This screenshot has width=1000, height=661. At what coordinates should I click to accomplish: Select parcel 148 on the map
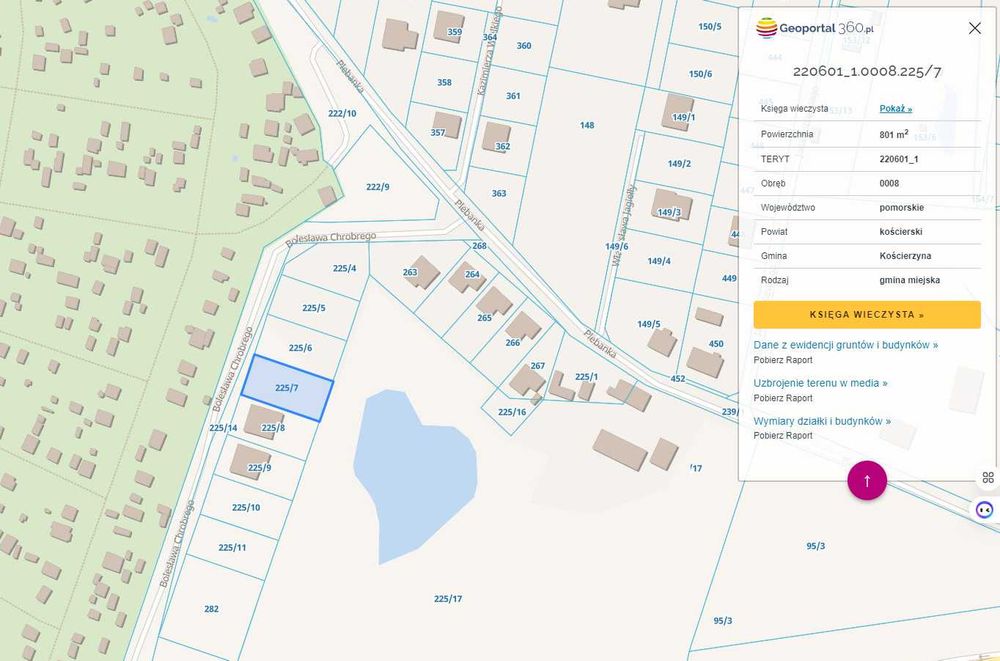click(587, 125)
